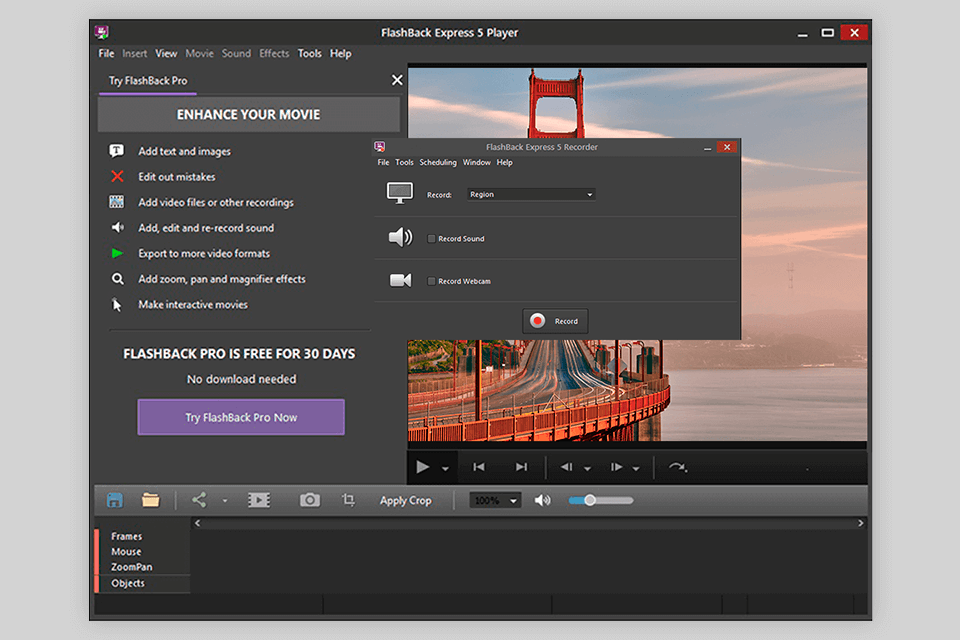The image size is (960, 640).
Task: Open the Recorder Help menu
Action: click(x=504, y=162)
